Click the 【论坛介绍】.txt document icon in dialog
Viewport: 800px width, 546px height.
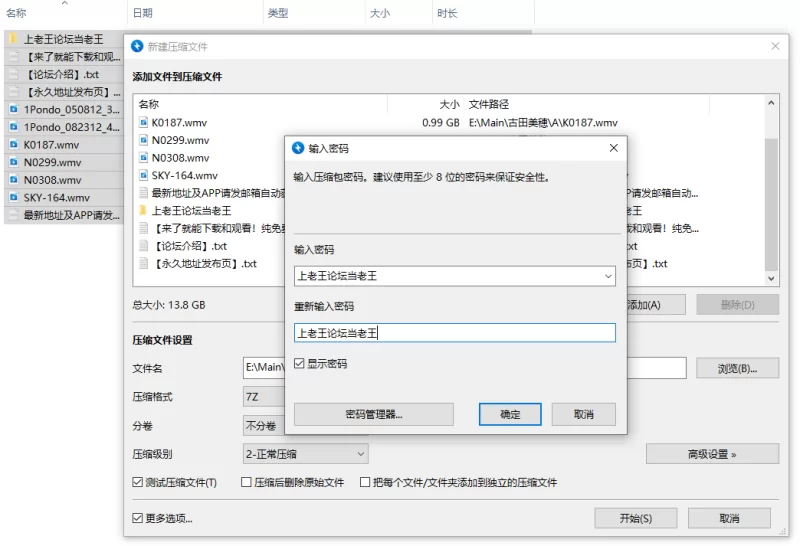(x=144, y=246)
